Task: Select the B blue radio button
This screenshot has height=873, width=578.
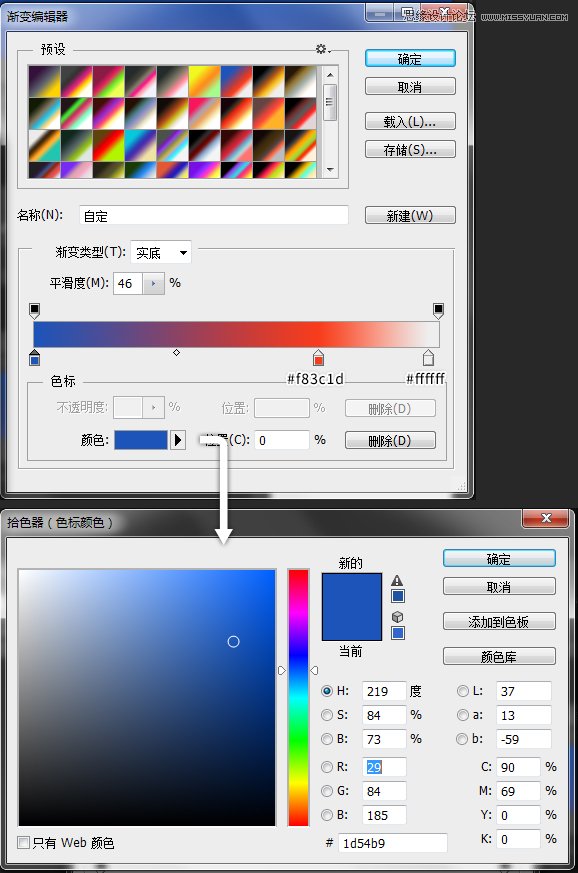Action: (x=327, y=815)
